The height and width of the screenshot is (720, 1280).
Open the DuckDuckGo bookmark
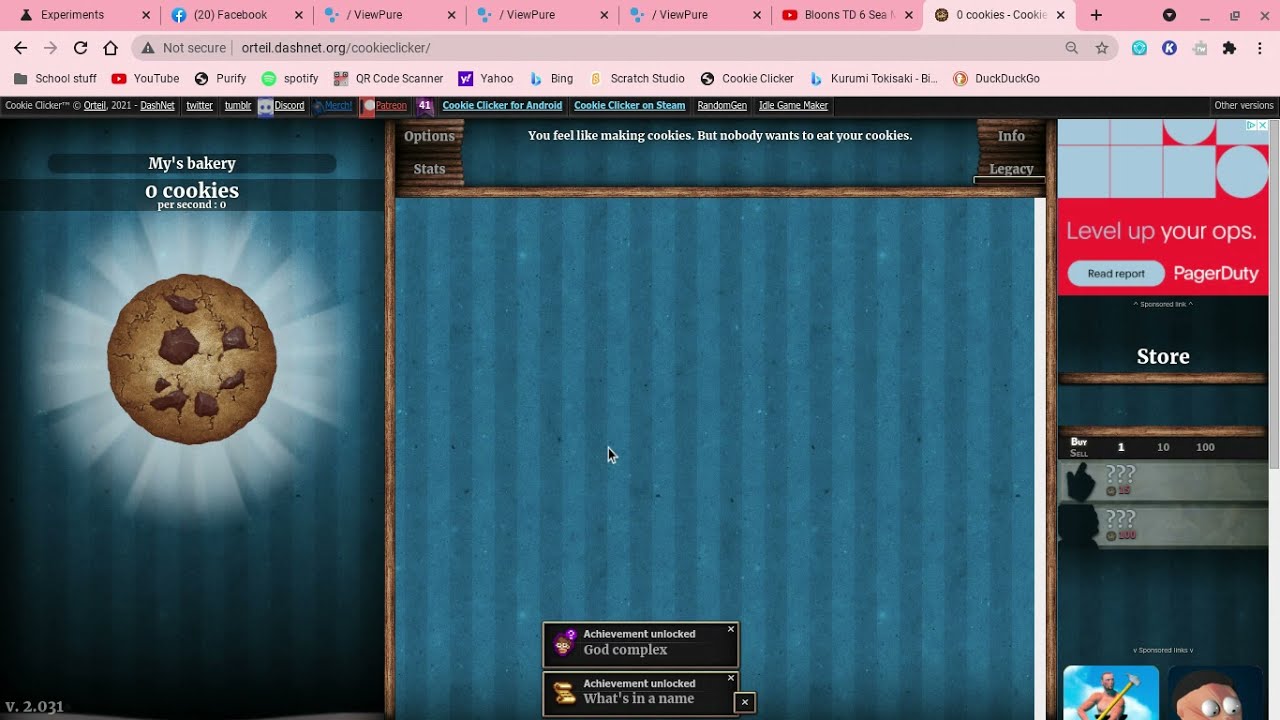click(x=996, y=78)
